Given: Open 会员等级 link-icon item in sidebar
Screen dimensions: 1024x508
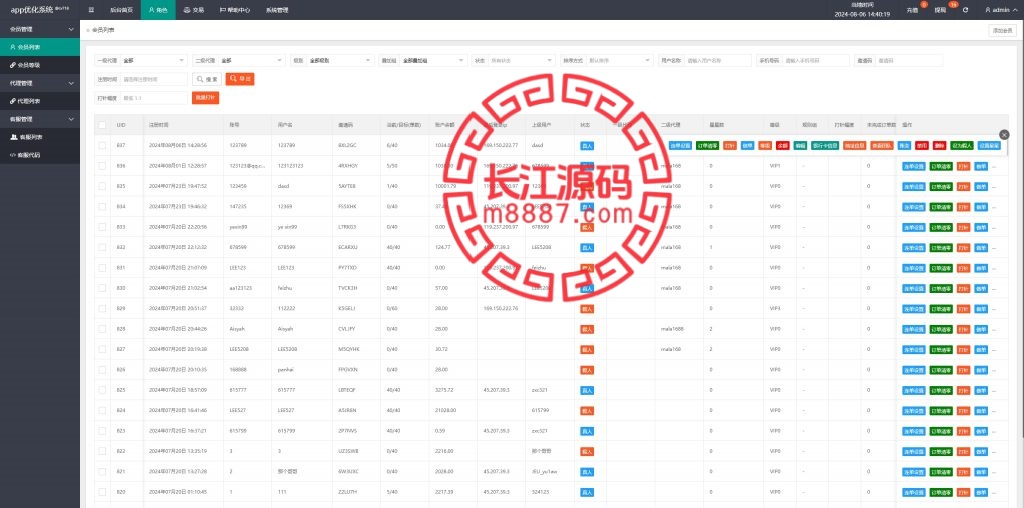Looking at the screenshot, I should 40,65.
